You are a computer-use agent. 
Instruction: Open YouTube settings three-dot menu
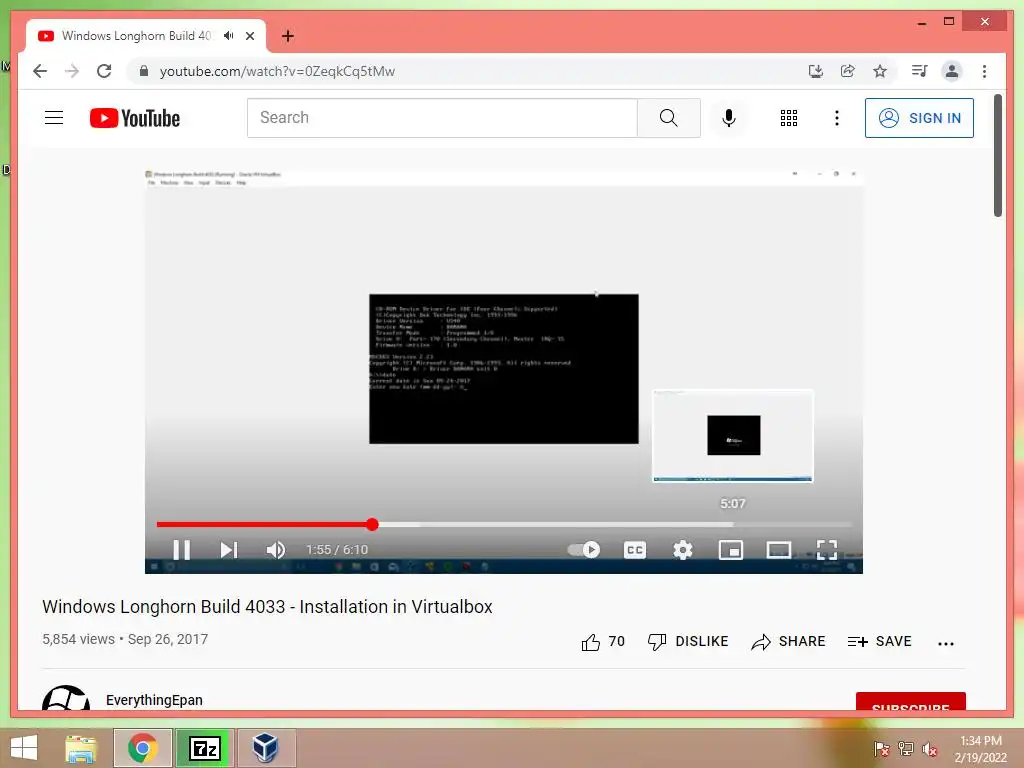tap(837, 118)
